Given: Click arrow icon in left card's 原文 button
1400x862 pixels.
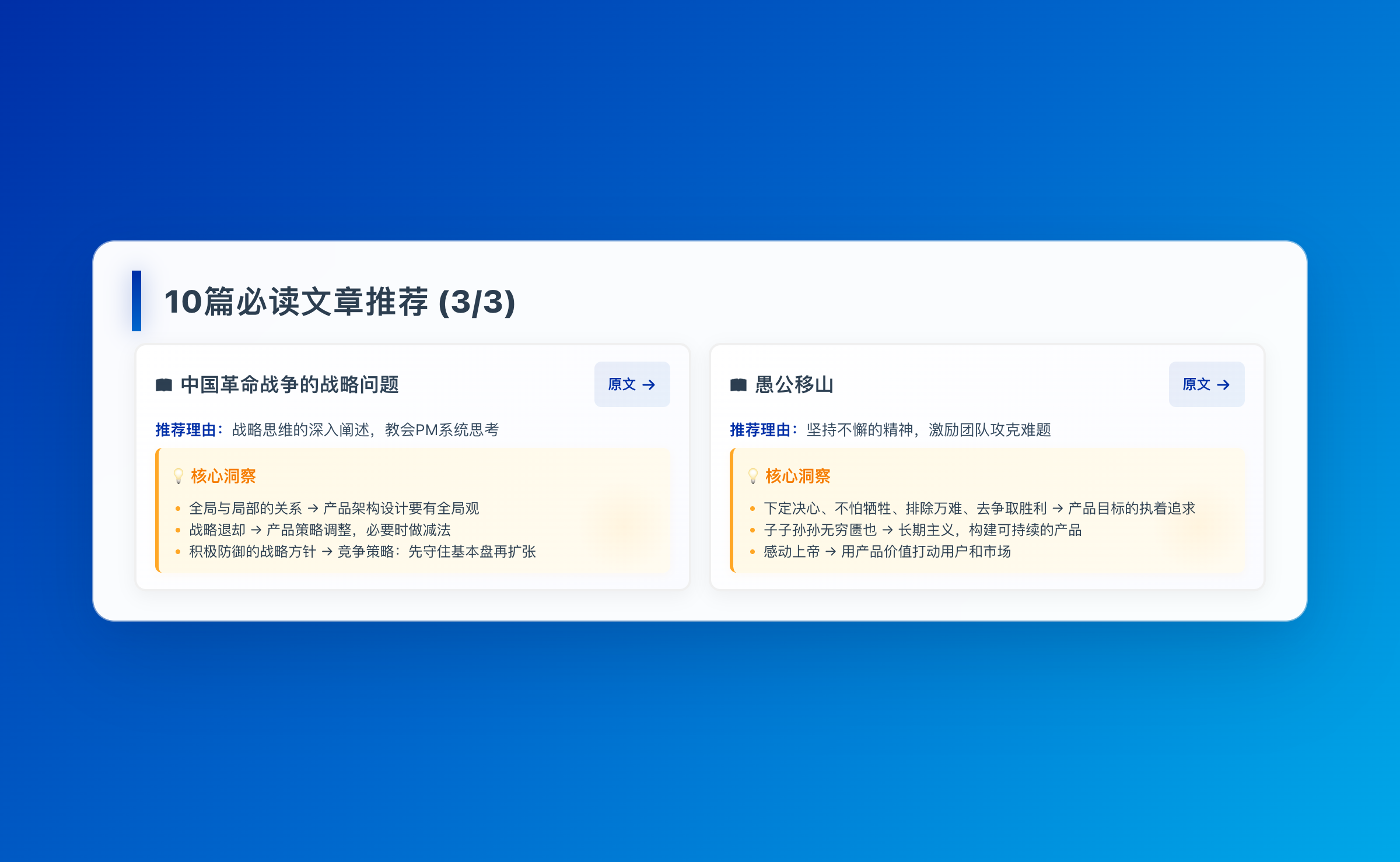Looking at the screenshot, I should tap(649, 385).
